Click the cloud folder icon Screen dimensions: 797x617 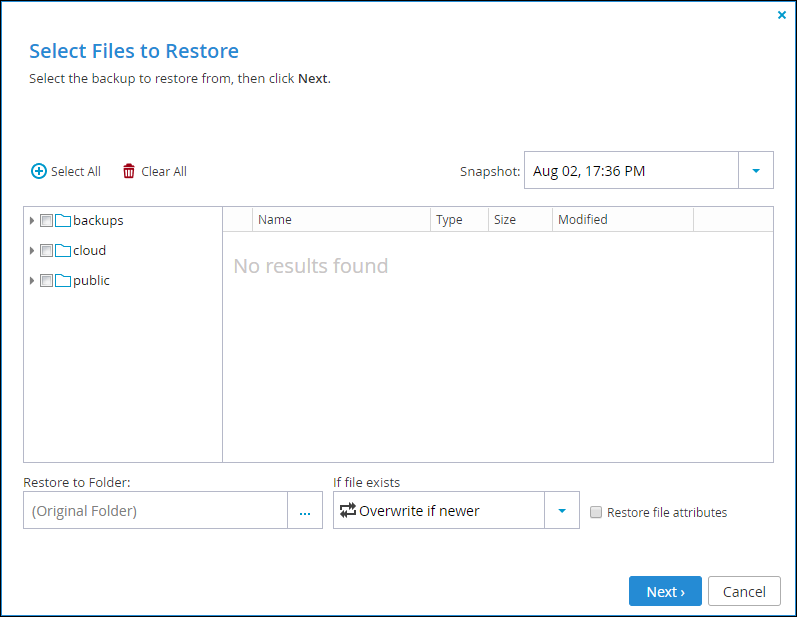pos(63,251)
